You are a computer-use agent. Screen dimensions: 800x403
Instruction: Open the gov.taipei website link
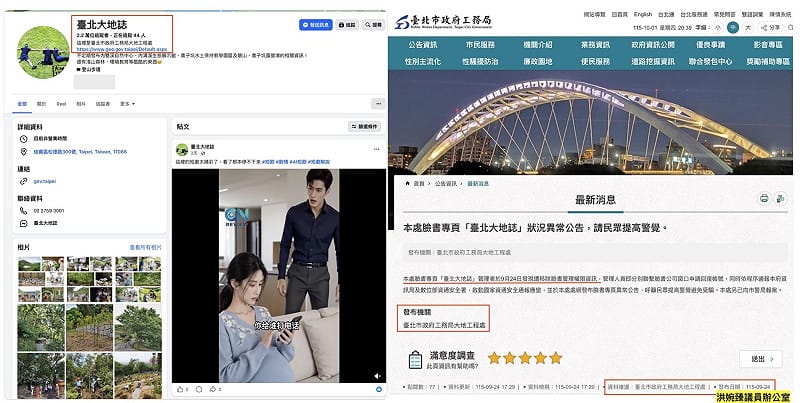(x=45, y=181)
